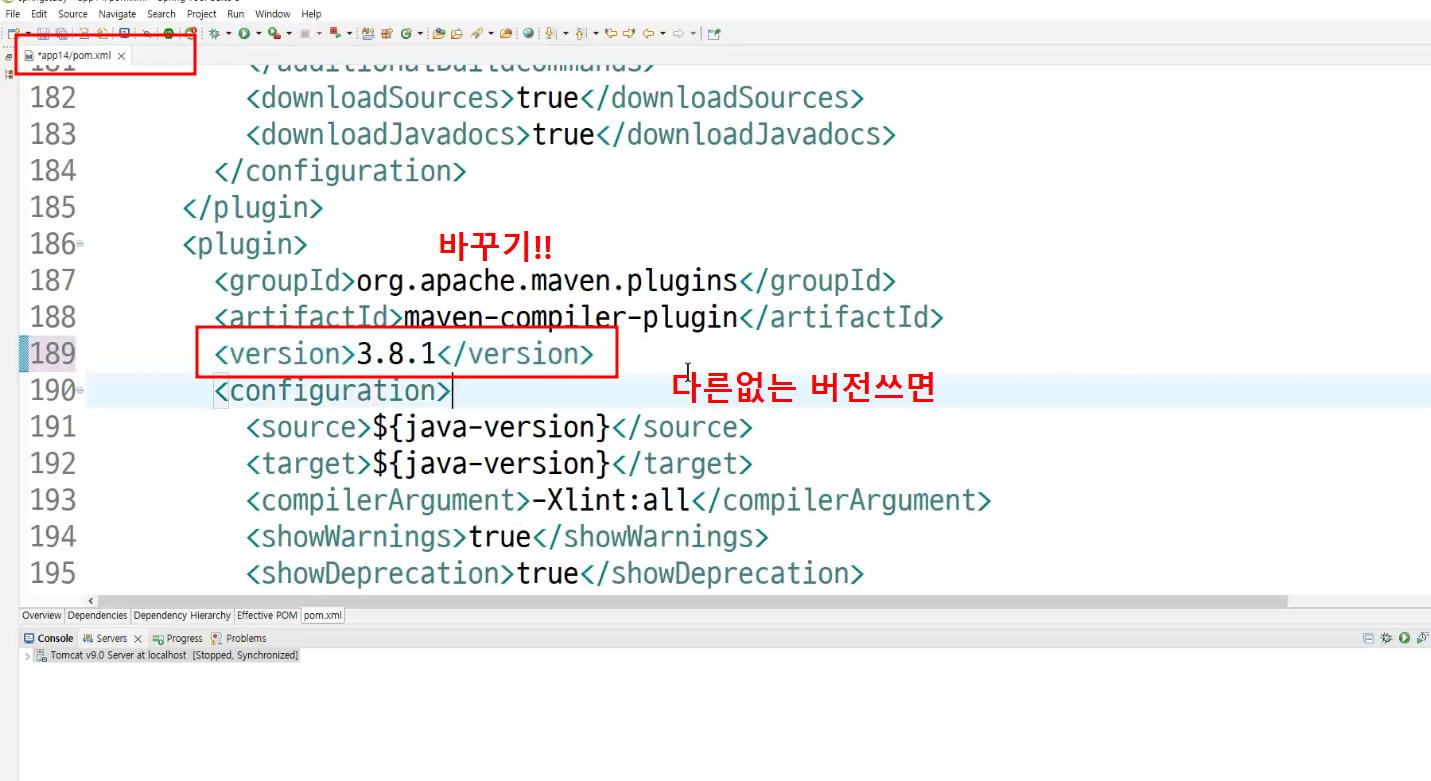This screenshot has height=781, width=1431.
Task: Close the app14/pom.xml editor tab
Action: 122,56
